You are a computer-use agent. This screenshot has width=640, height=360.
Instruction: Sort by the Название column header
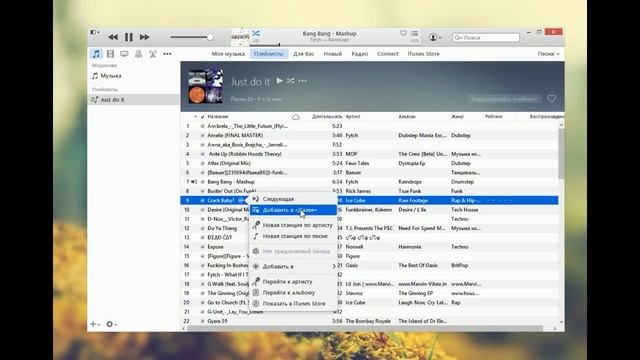(218, 117)
